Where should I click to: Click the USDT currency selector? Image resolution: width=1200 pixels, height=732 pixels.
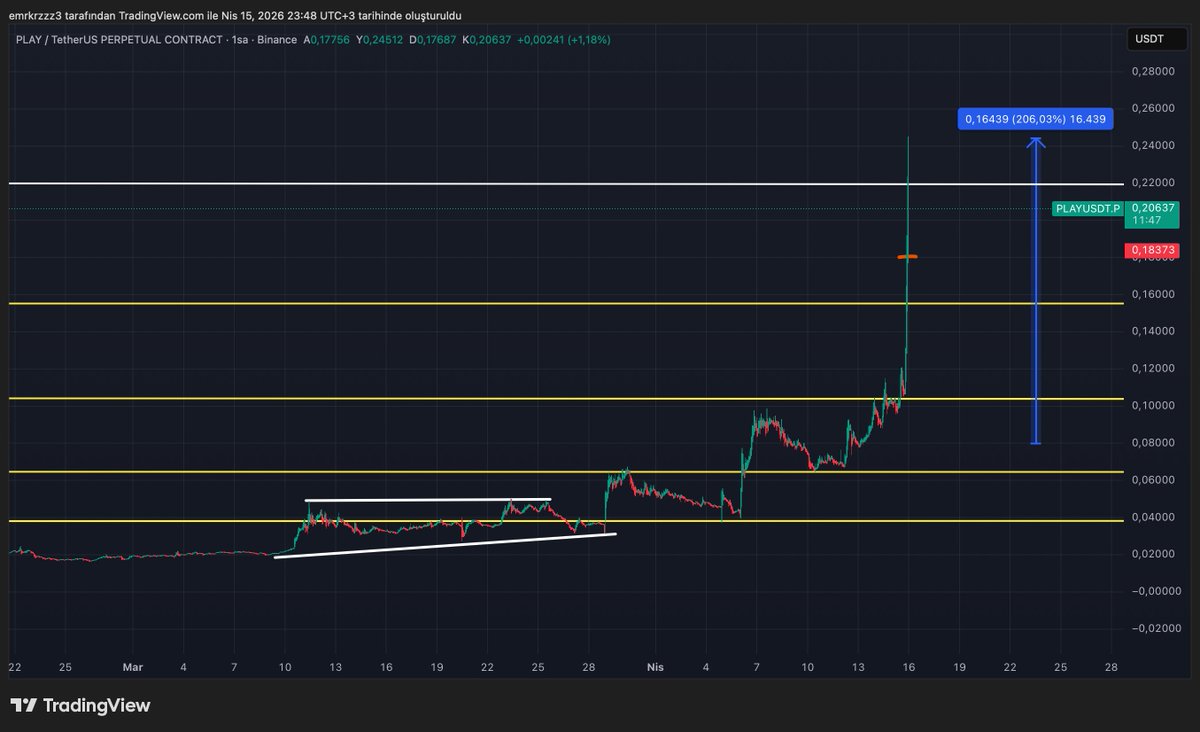click(x=1155, y=39)
